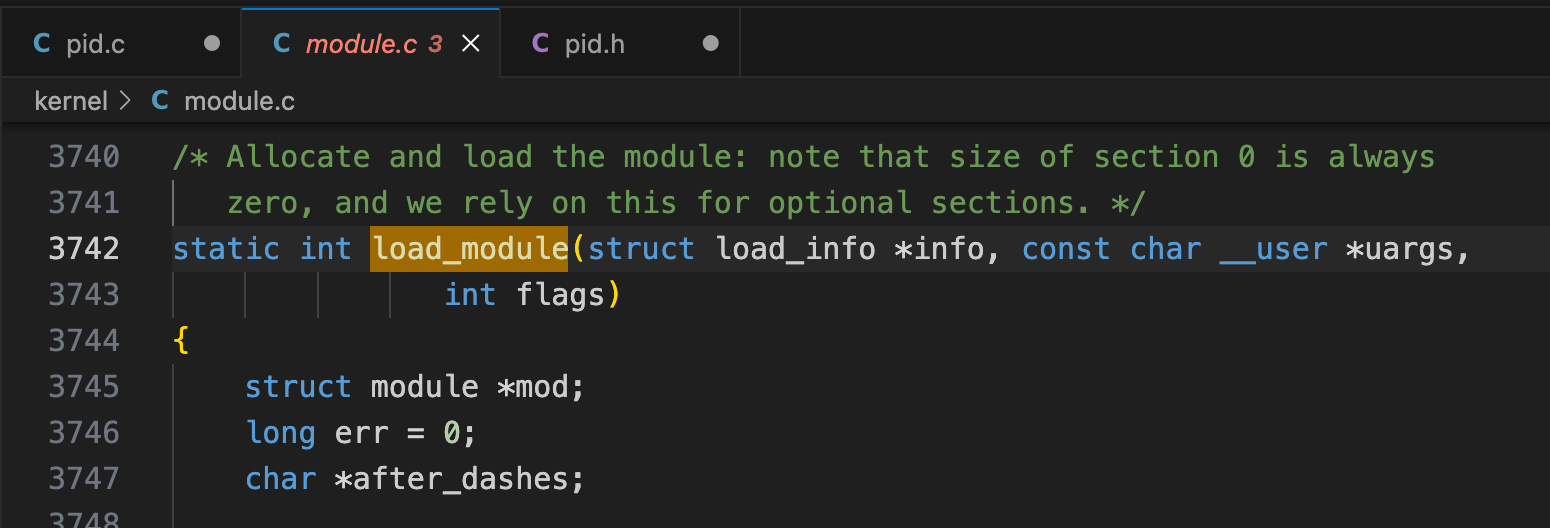Image resolution: width=1550 pixels, height=528 pixels.
Task: Switch to the pid.c tab
Action: tap(96, 44)
